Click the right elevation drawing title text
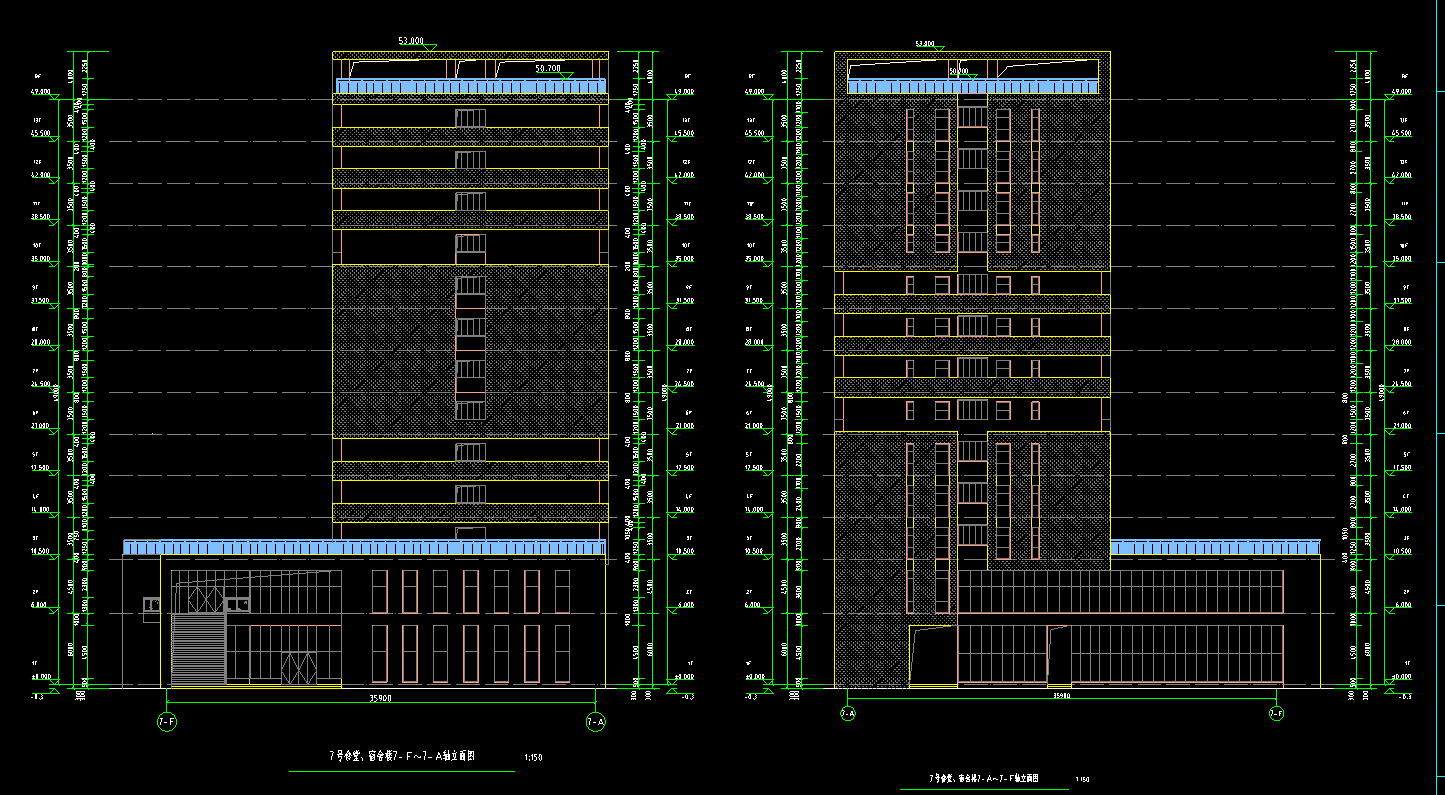 click(984, 777)
